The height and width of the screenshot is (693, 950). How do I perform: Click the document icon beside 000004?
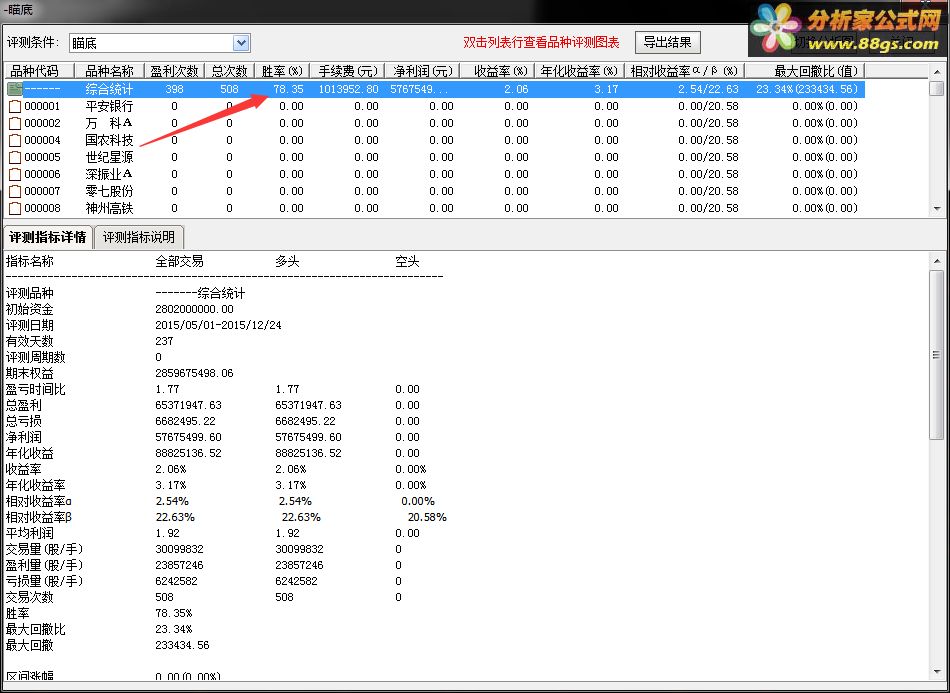(15, 141)
